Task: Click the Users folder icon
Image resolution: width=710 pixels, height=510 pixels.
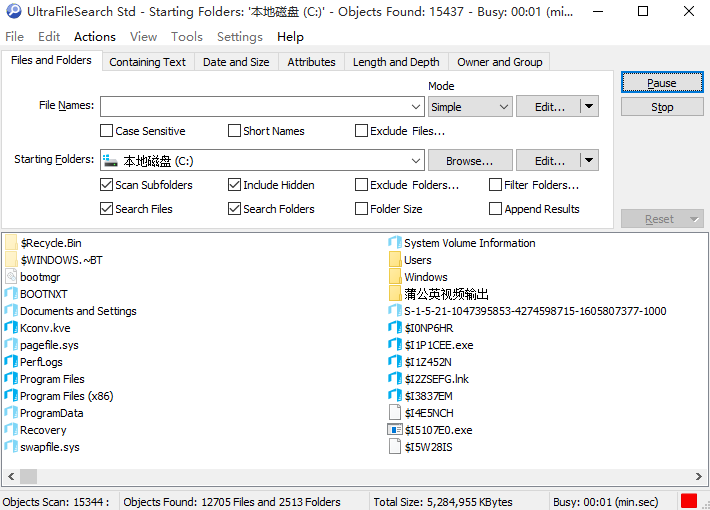Action: 395,260
